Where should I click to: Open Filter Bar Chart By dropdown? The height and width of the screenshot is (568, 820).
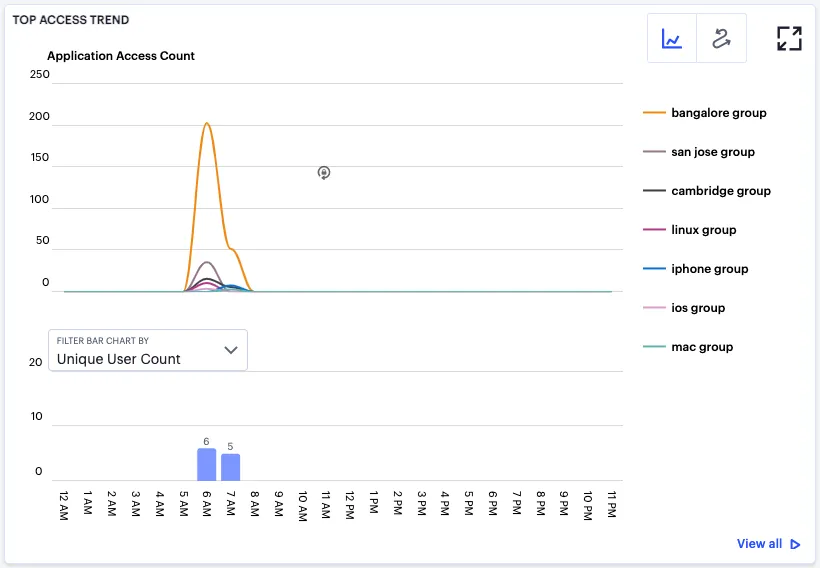[147, 350]
